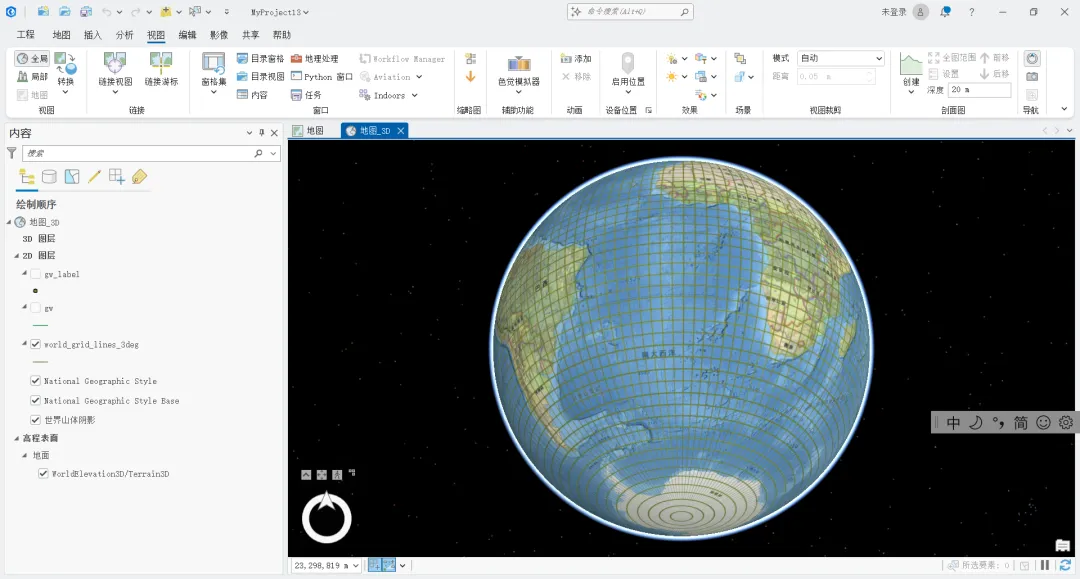This screenshot has height=579, width=1080.
Task: Open the Python 窗口
Action: 321,77
